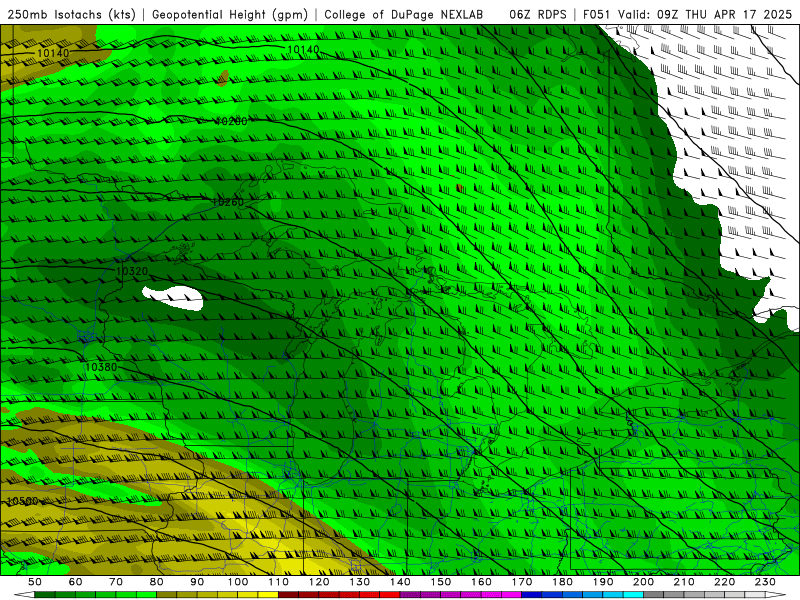This screenshot has height=600, width=800.
Task: Click the 110 value on the color scale
Action: point(278,582)
